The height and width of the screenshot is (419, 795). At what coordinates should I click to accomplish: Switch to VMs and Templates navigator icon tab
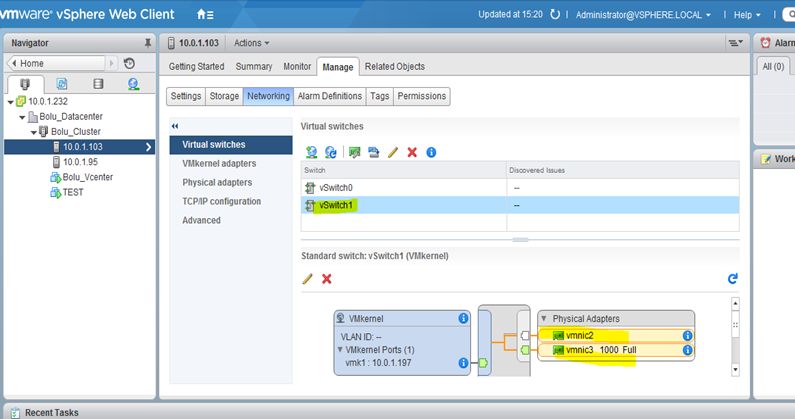(x=62, y=84)
